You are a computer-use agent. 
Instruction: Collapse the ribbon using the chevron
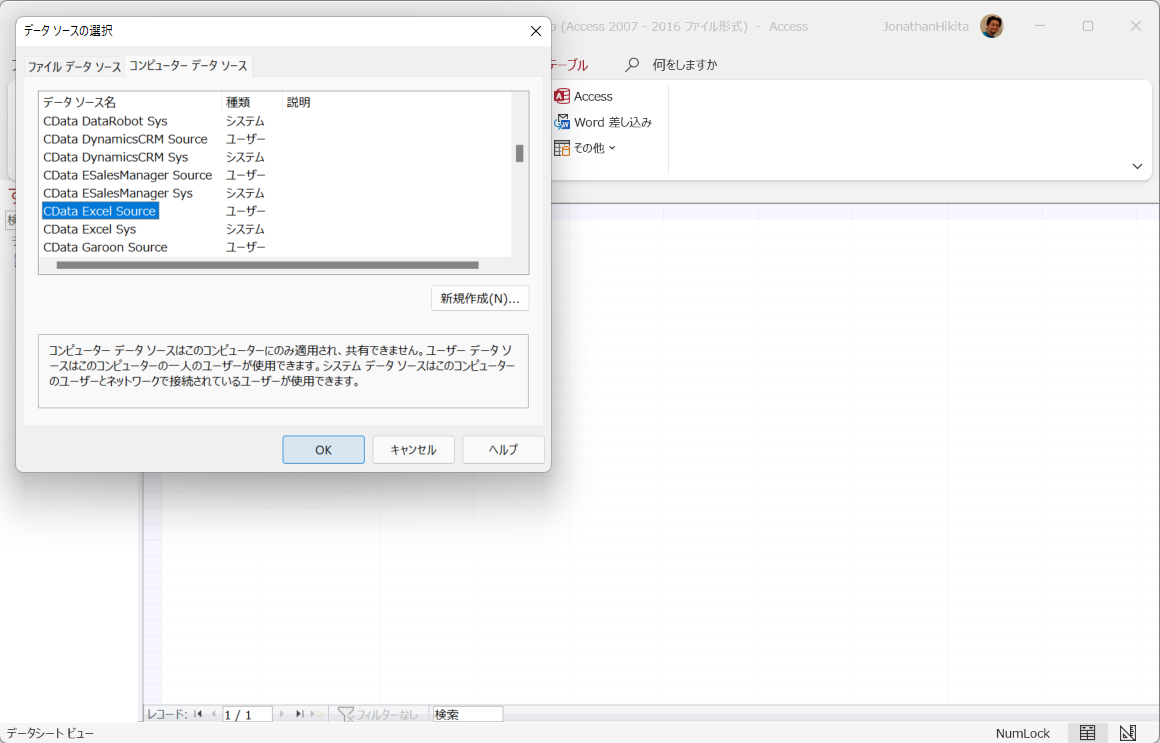[x=1136, y=165]
